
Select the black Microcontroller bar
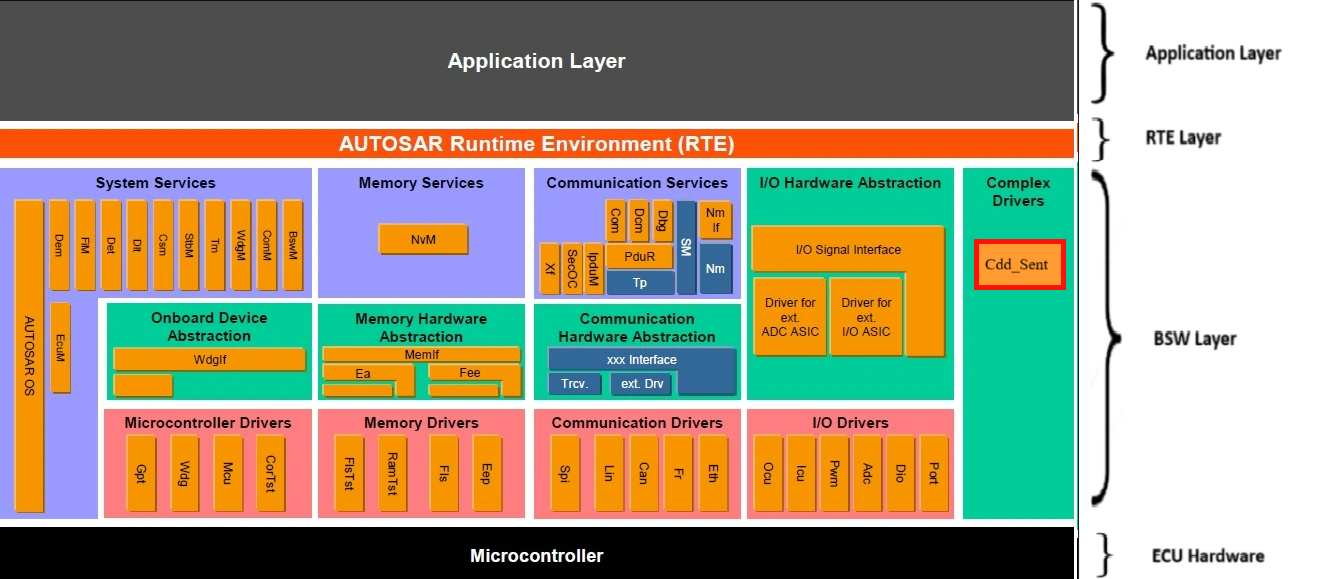coord(537,555)
